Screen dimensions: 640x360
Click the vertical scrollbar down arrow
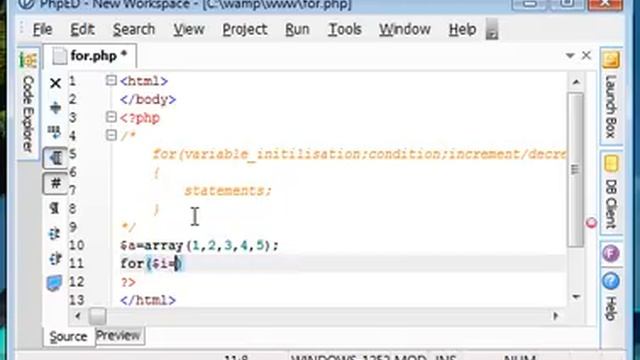576,297
